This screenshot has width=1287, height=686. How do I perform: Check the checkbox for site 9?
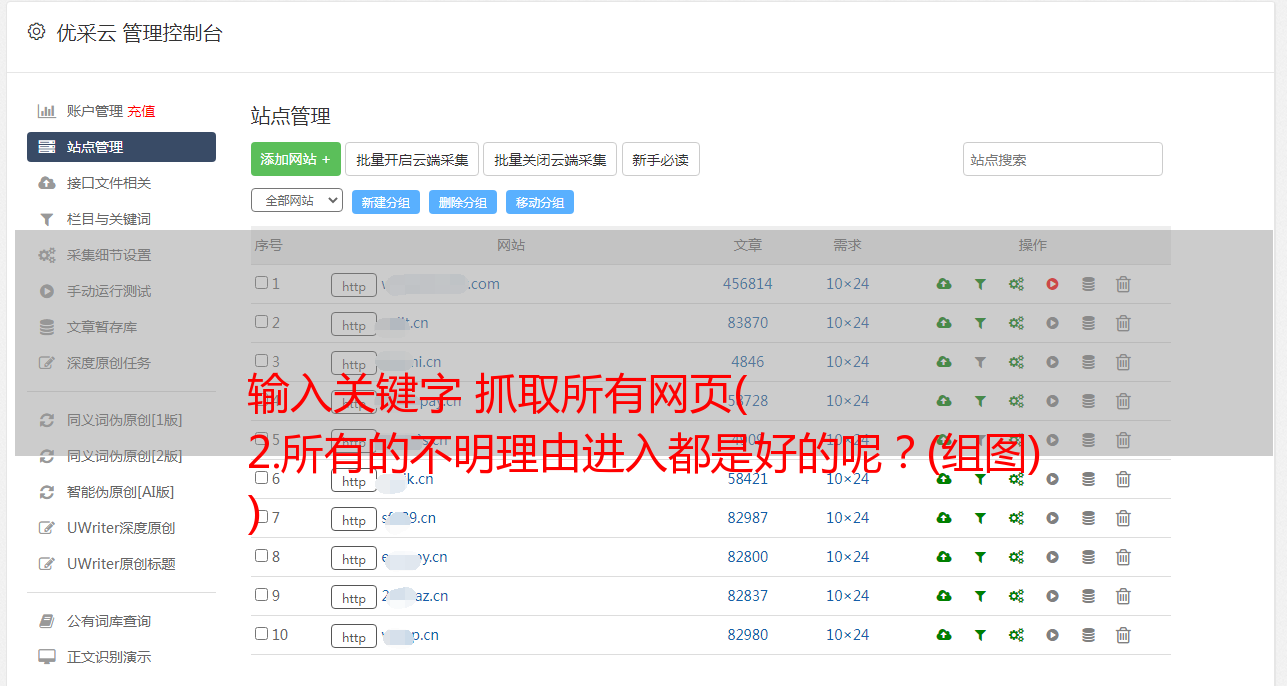point(261,595)
